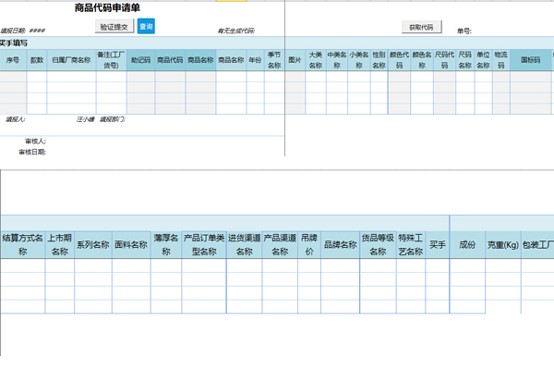Select the 产品渠道名称 column header
Image resolution: width=554 pixels, height=370 pixels.
point(280,245)
